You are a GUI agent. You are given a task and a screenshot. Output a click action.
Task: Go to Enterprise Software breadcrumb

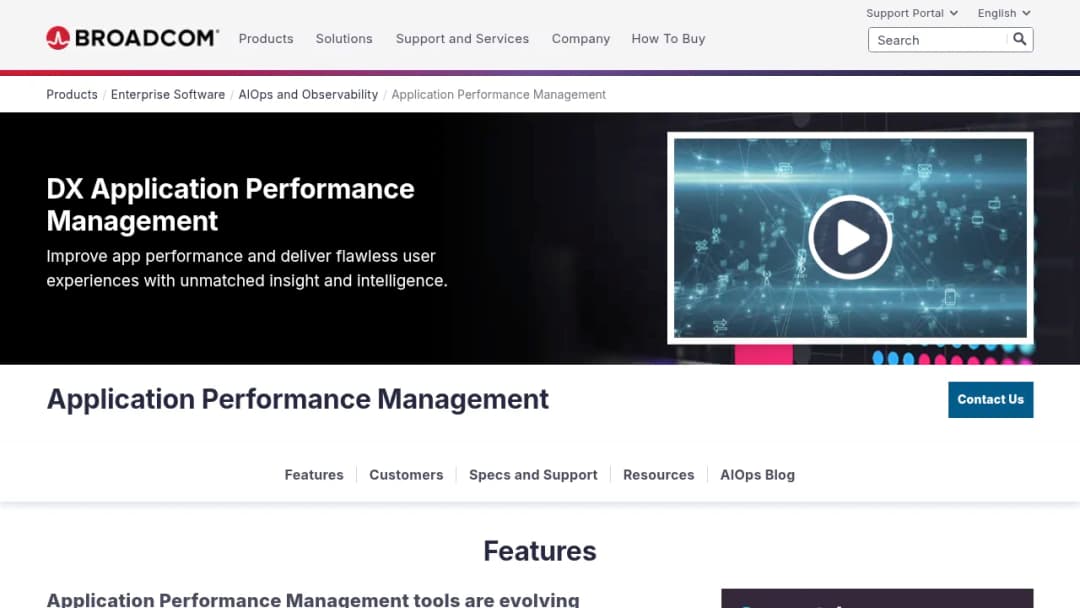[x=167, y=94]
